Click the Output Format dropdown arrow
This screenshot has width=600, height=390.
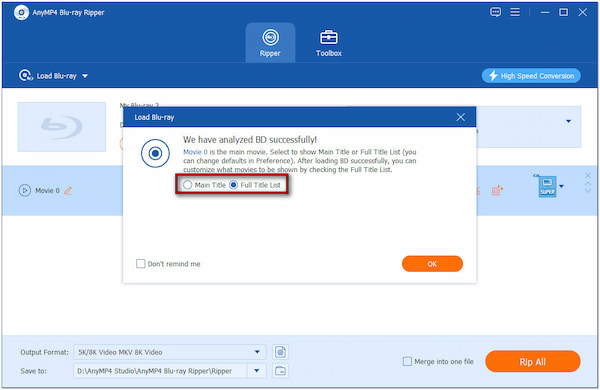(x=257, y=352)
